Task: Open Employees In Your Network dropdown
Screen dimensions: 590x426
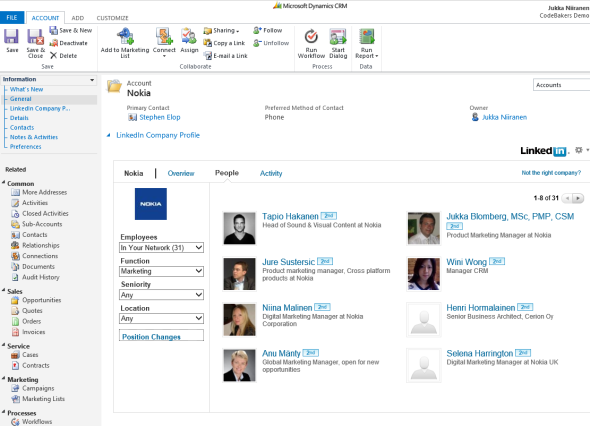Action: [x=161, y=248]
